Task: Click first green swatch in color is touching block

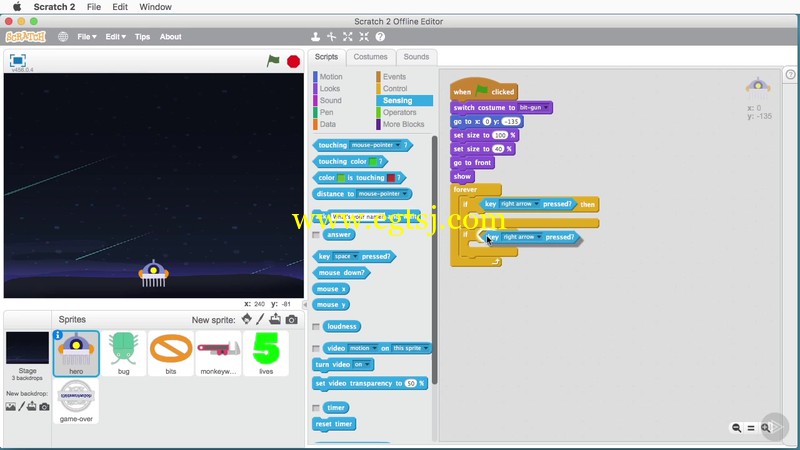Action: (x=341, y=178)
